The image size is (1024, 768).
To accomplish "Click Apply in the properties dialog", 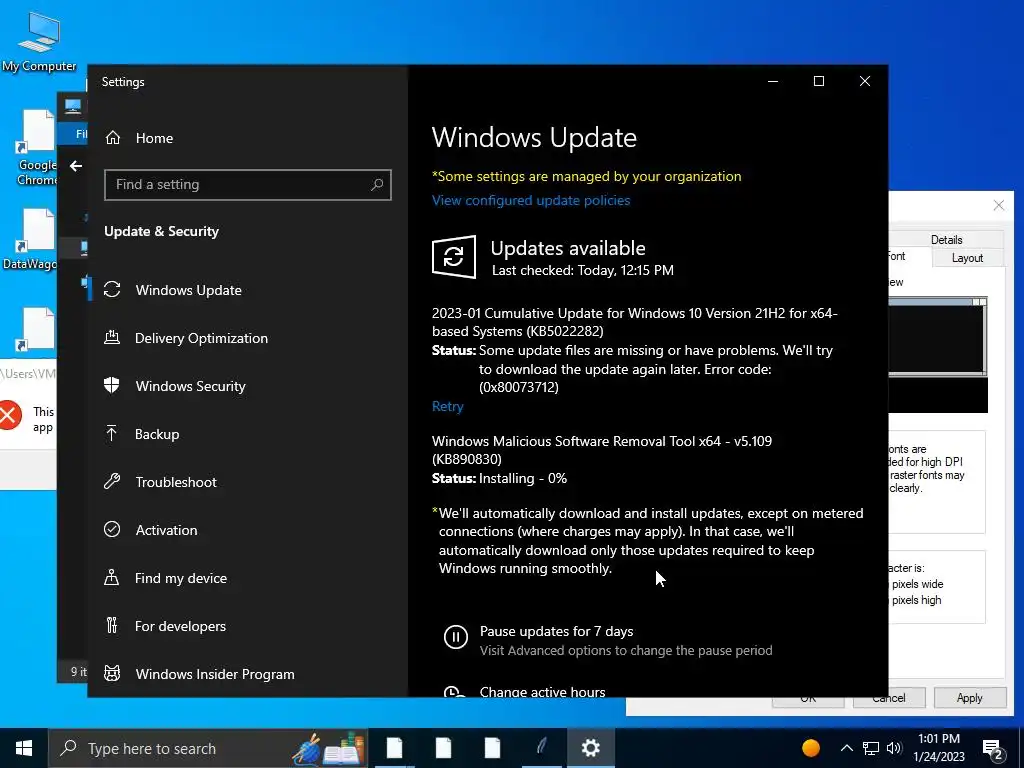I will (x=970, y=697).
